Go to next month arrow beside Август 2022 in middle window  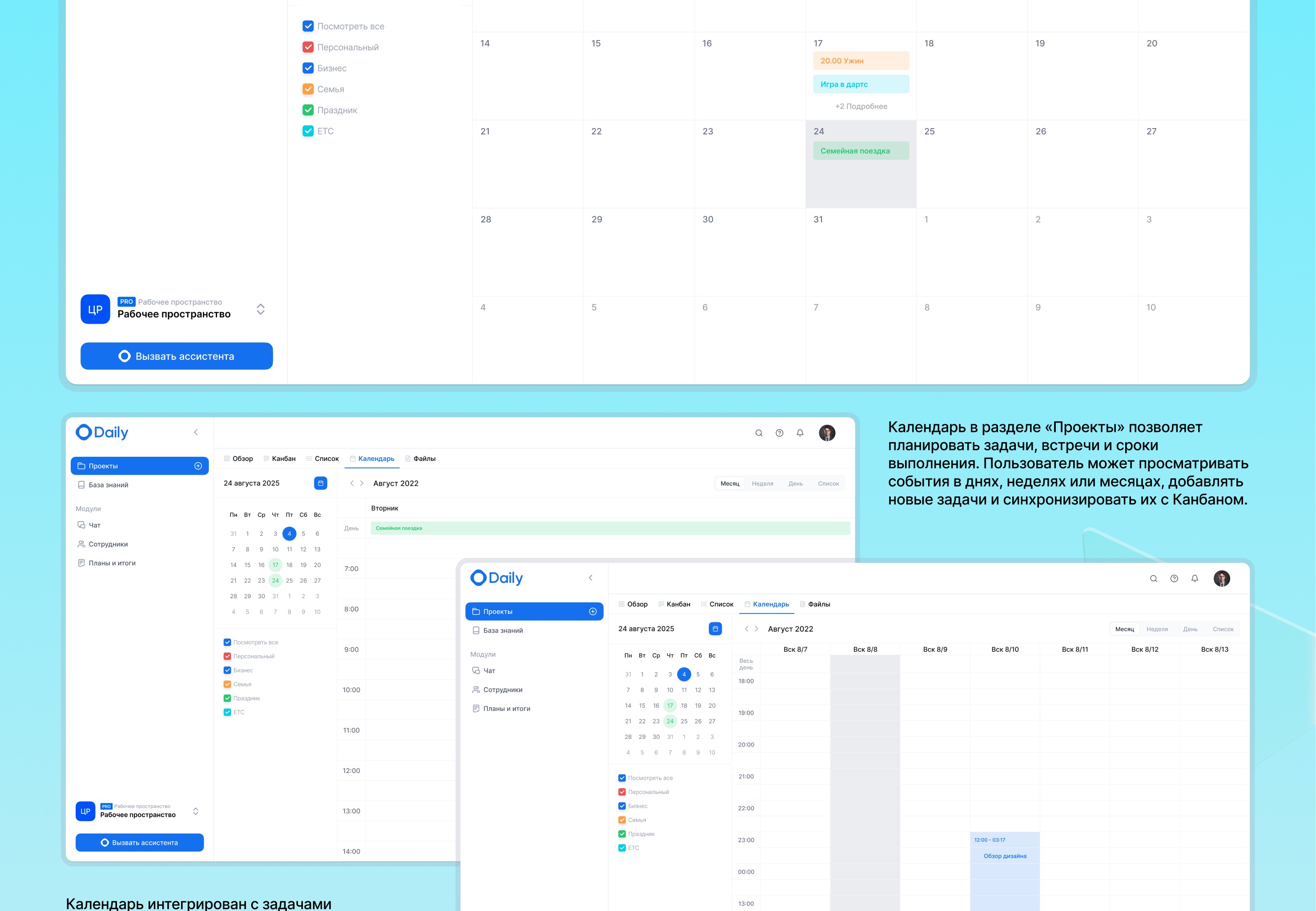click(x=362, y=484)
